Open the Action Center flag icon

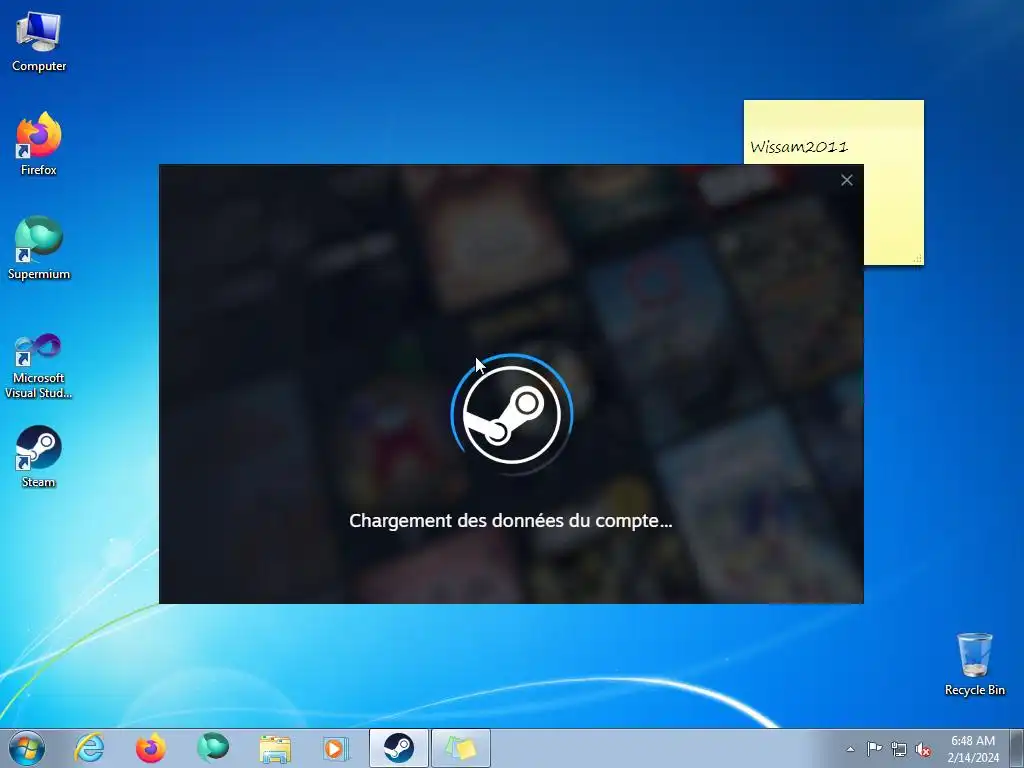coord(874,748)
